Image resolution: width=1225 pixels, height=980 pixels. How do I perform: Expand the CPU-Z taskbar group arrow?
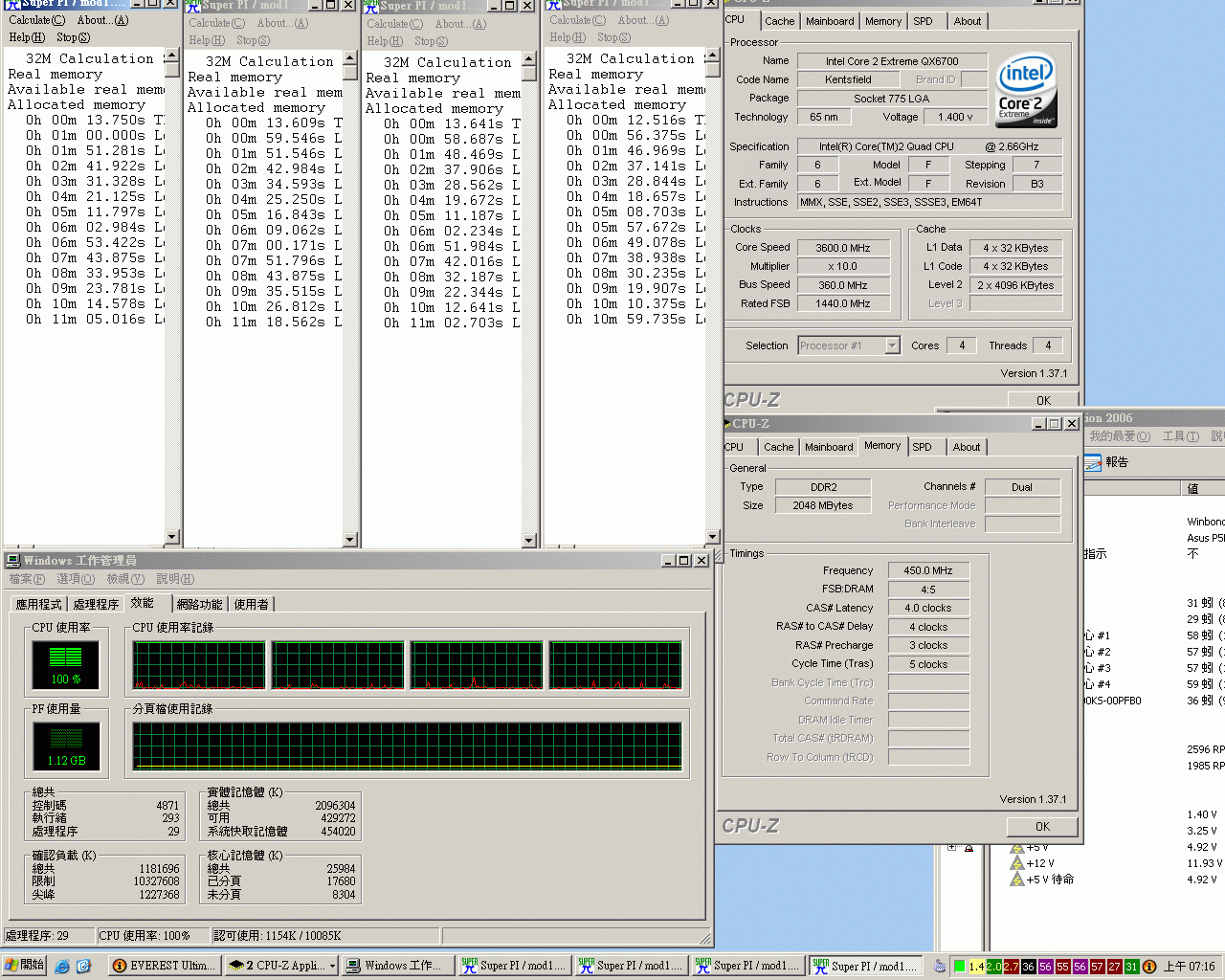pos(332,967)
